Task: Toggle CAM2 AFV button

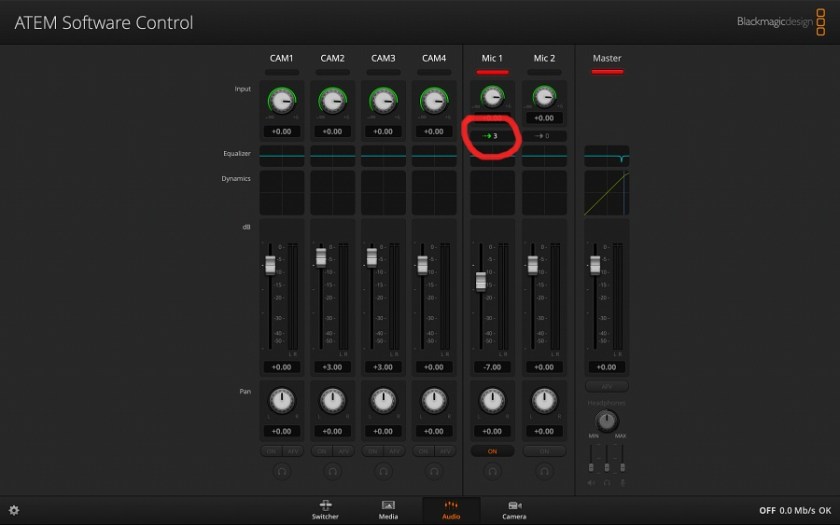Action: point(343,452)
